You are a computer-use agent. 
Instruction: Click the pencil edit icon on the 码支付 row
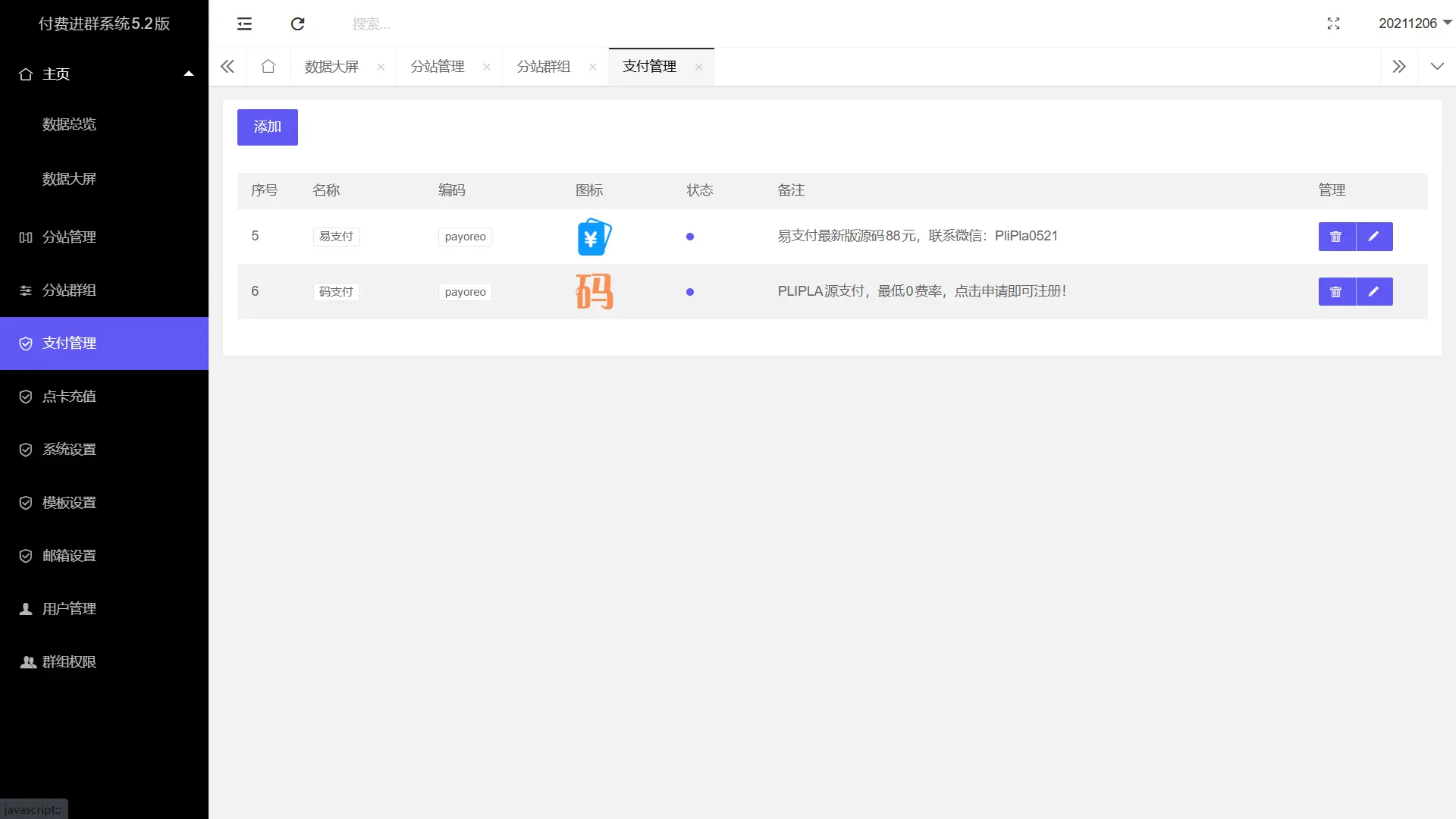[x=1373, y=291]
